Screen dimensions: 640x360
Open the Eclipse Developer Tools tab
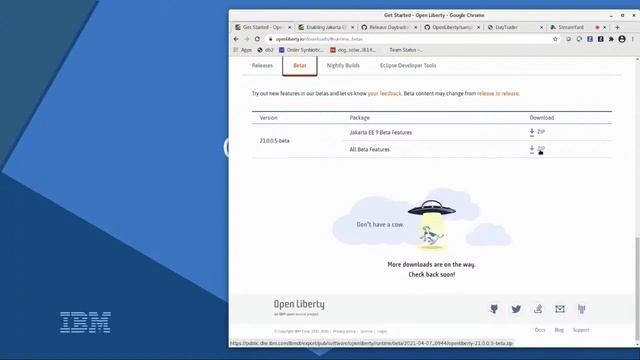(x=408, y=65)
